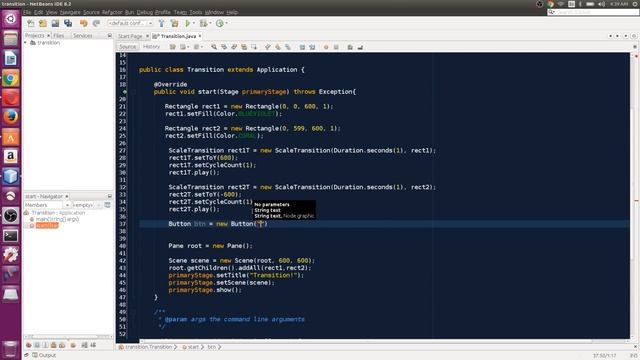Switch to the Files tab
640x360 pixels.
59,36
